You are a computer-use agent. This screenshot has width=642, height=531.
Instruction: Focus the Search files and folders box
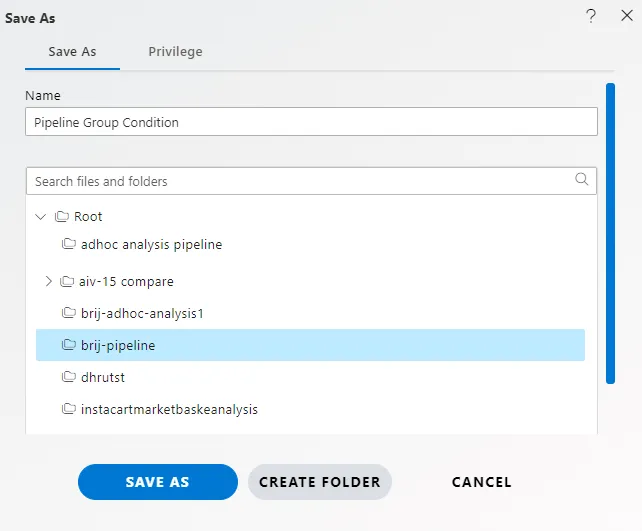point(311,181)
